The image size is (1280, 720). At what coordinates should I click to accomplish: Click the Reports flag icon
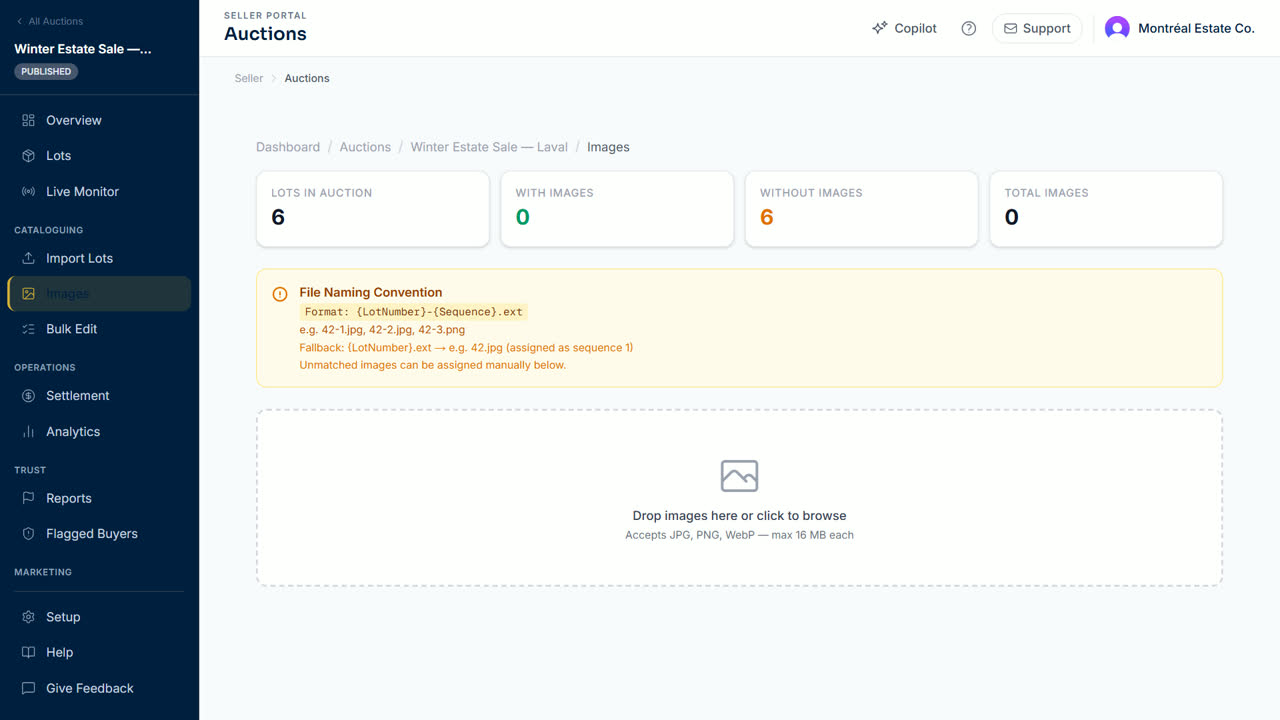28,498
